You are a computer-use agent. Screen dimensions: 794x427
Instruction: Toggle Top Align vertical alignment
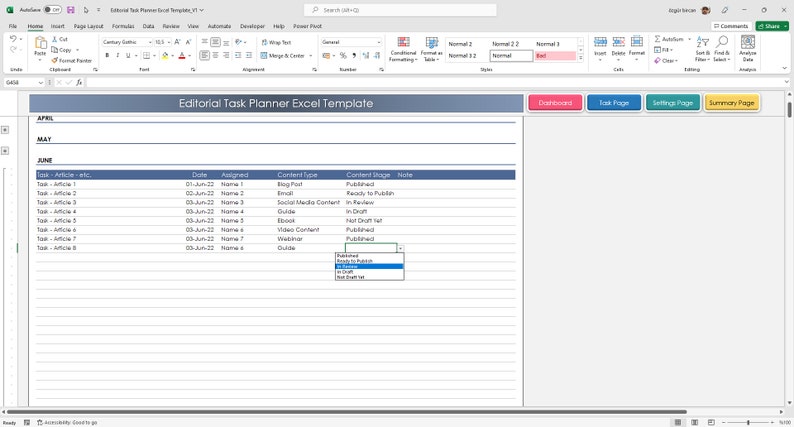pos(204,42)
